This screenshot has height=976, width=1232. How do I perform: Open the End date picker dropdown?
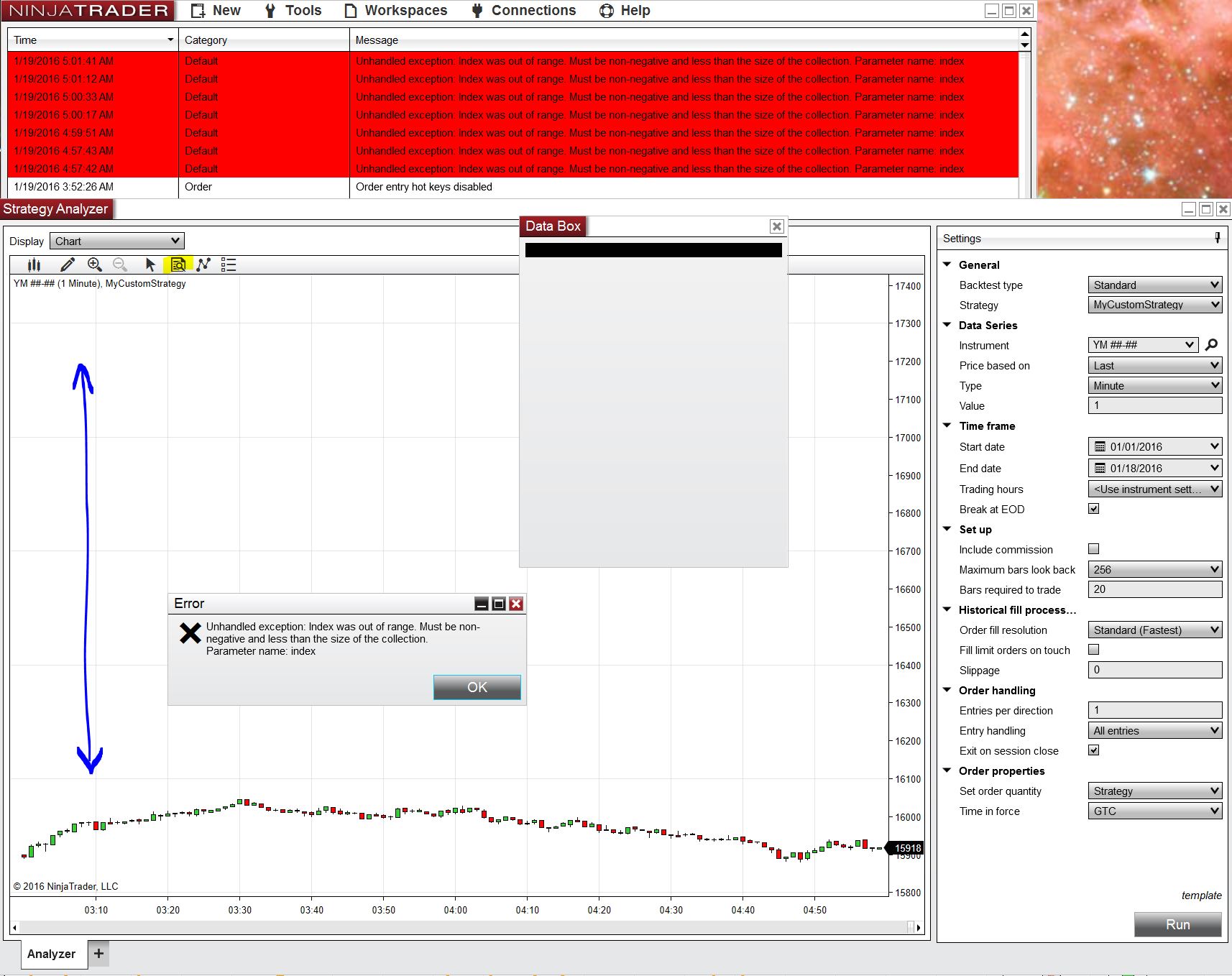[1214, 468]
